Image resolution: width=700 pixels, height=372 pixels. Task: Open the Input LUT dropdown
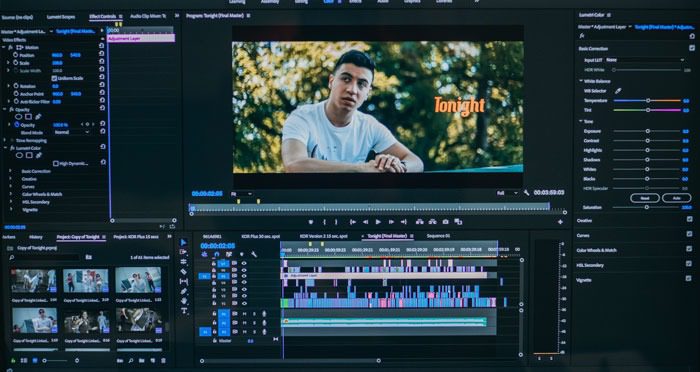(x=645, y=60)
